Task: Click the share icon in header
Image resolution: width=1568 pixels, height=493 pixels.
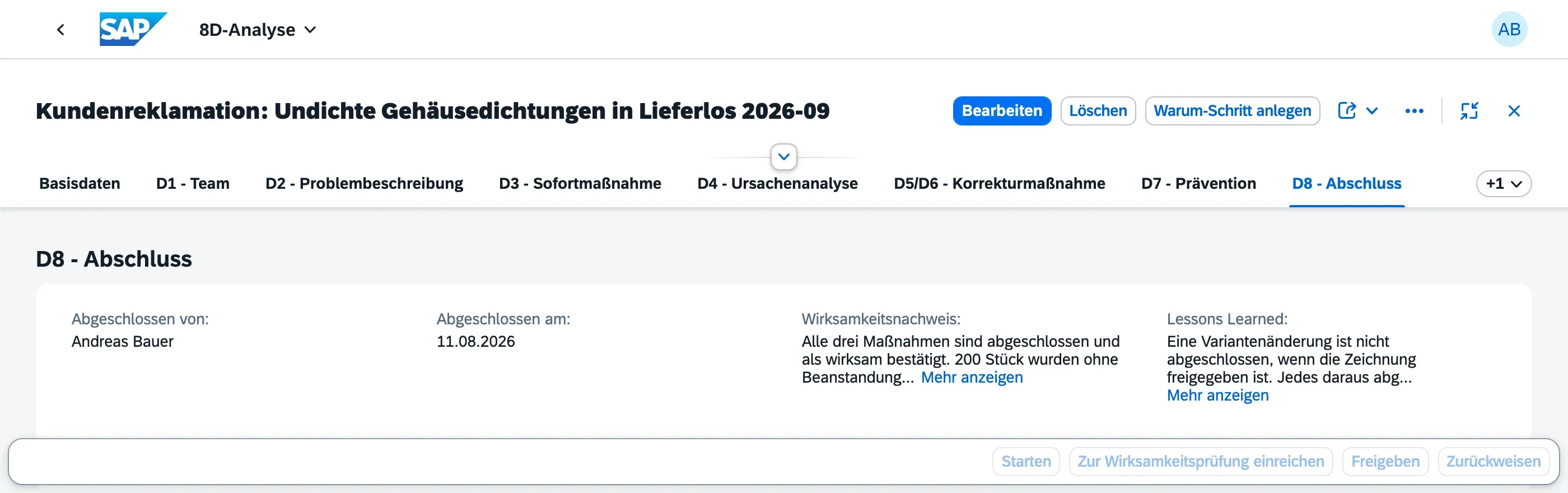Action: [1347, 111]
